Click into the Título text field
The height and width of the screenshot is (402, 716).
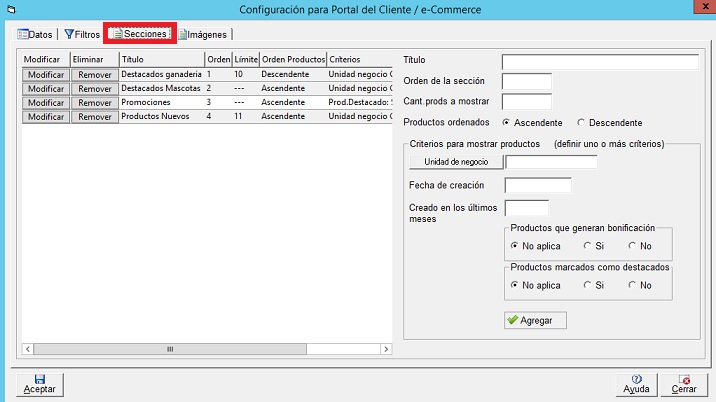tap(599, 62)
